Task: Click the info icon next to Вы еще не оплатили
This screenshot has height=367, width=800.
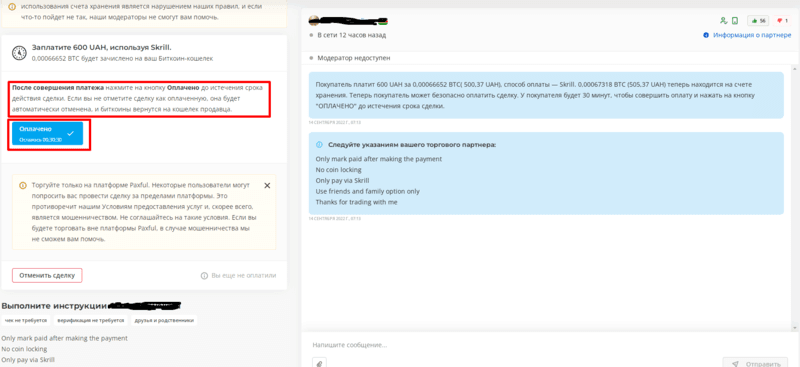Action: (204, 276)
